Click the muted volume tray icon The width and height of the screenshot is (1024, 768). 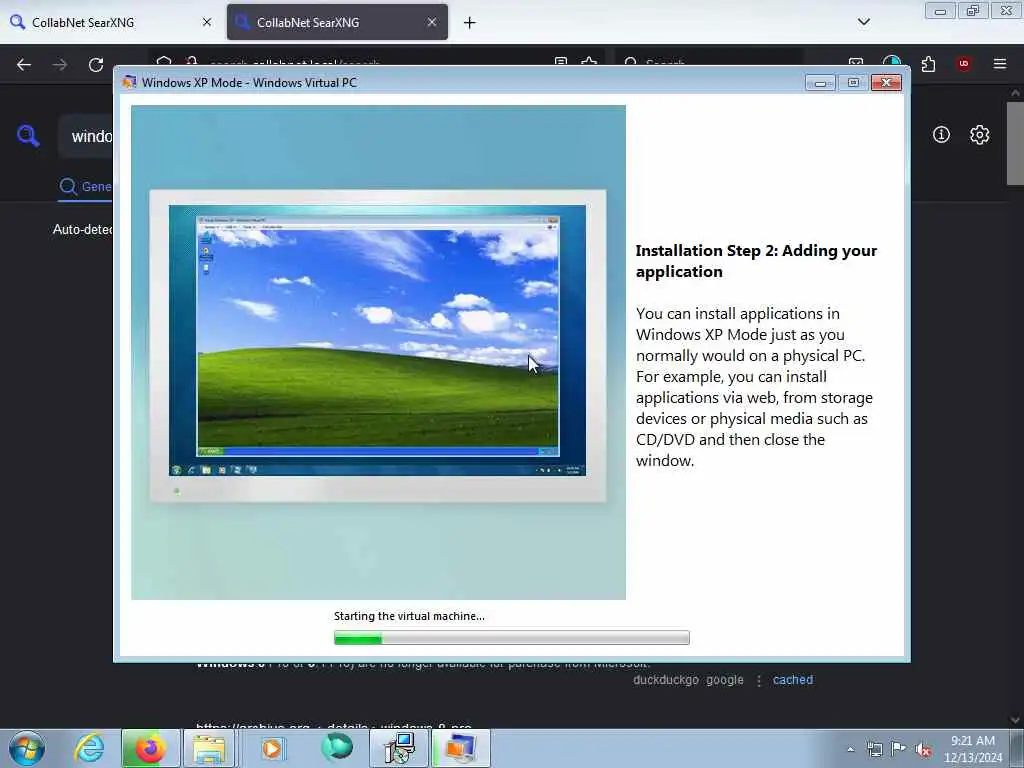coord(923,749)
